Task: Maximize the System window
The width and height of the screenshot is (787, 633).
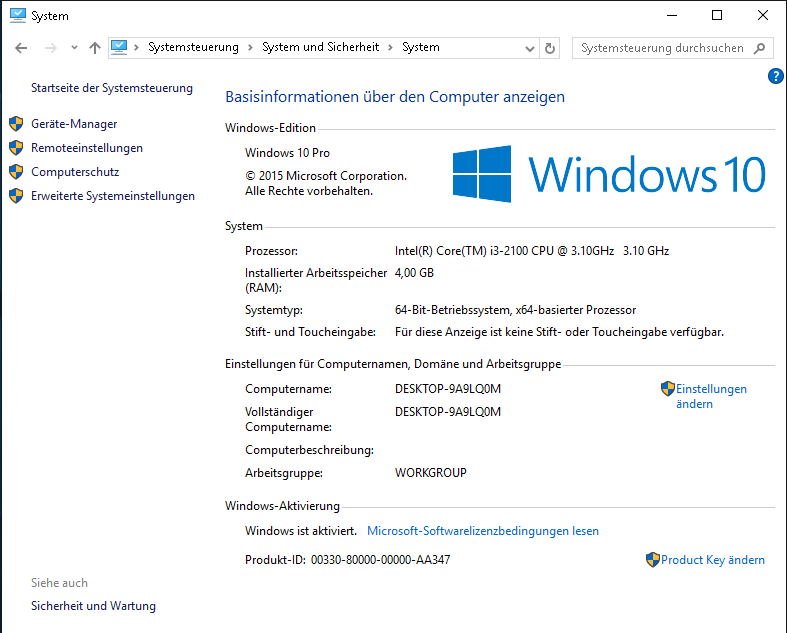Action: click(x=717, y=16)
